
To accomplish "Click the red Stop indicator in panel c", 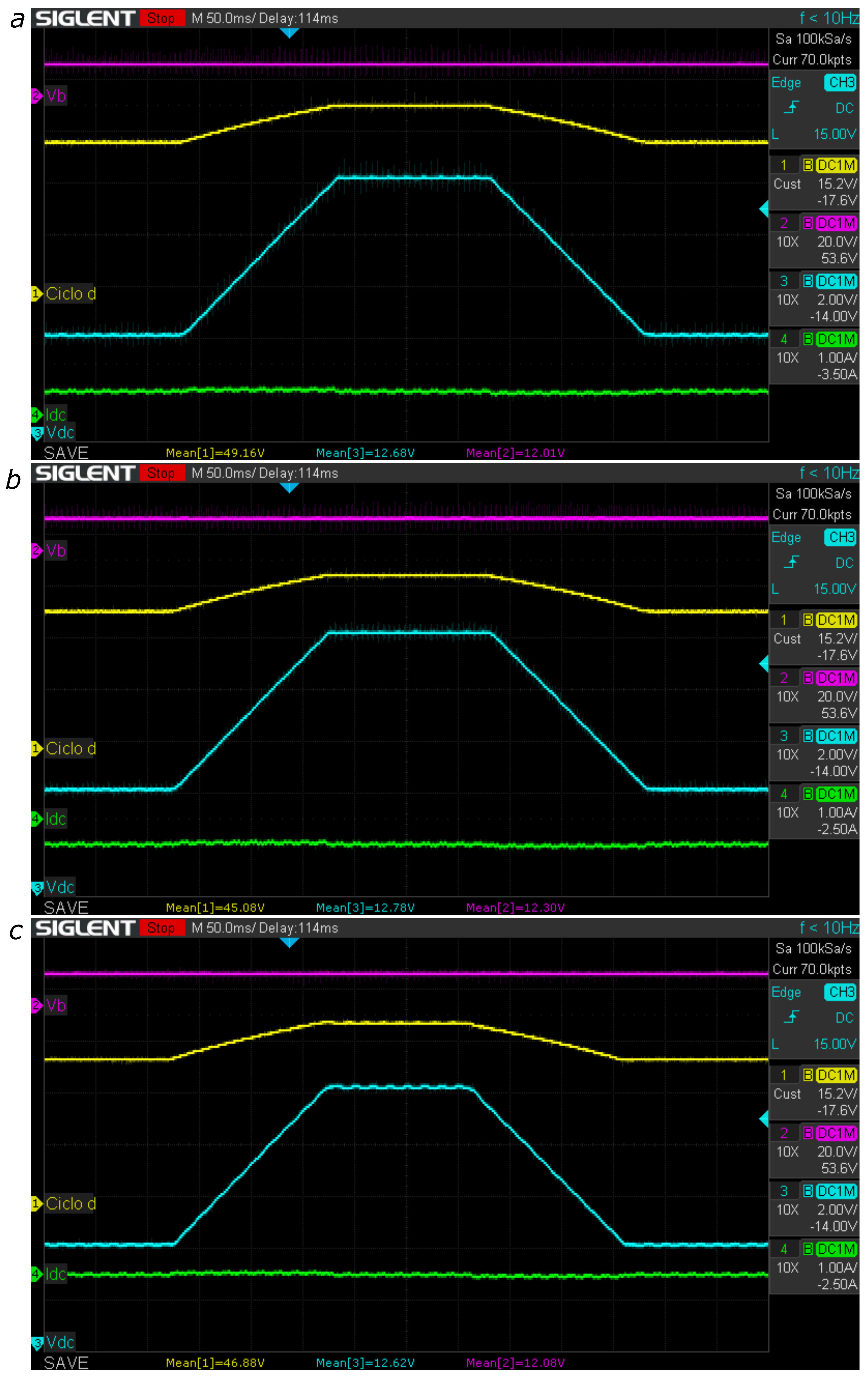I will [162, 927].
